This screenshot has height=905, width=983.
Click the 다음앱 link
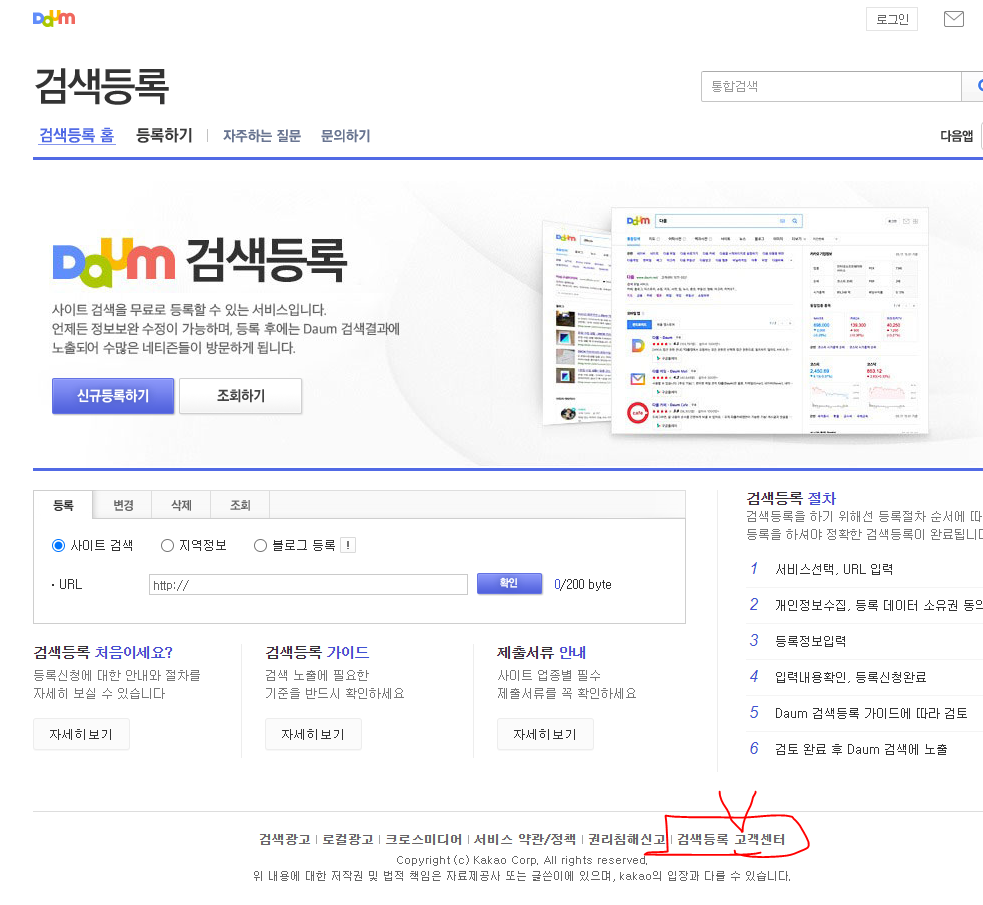[x=957, y=135]
